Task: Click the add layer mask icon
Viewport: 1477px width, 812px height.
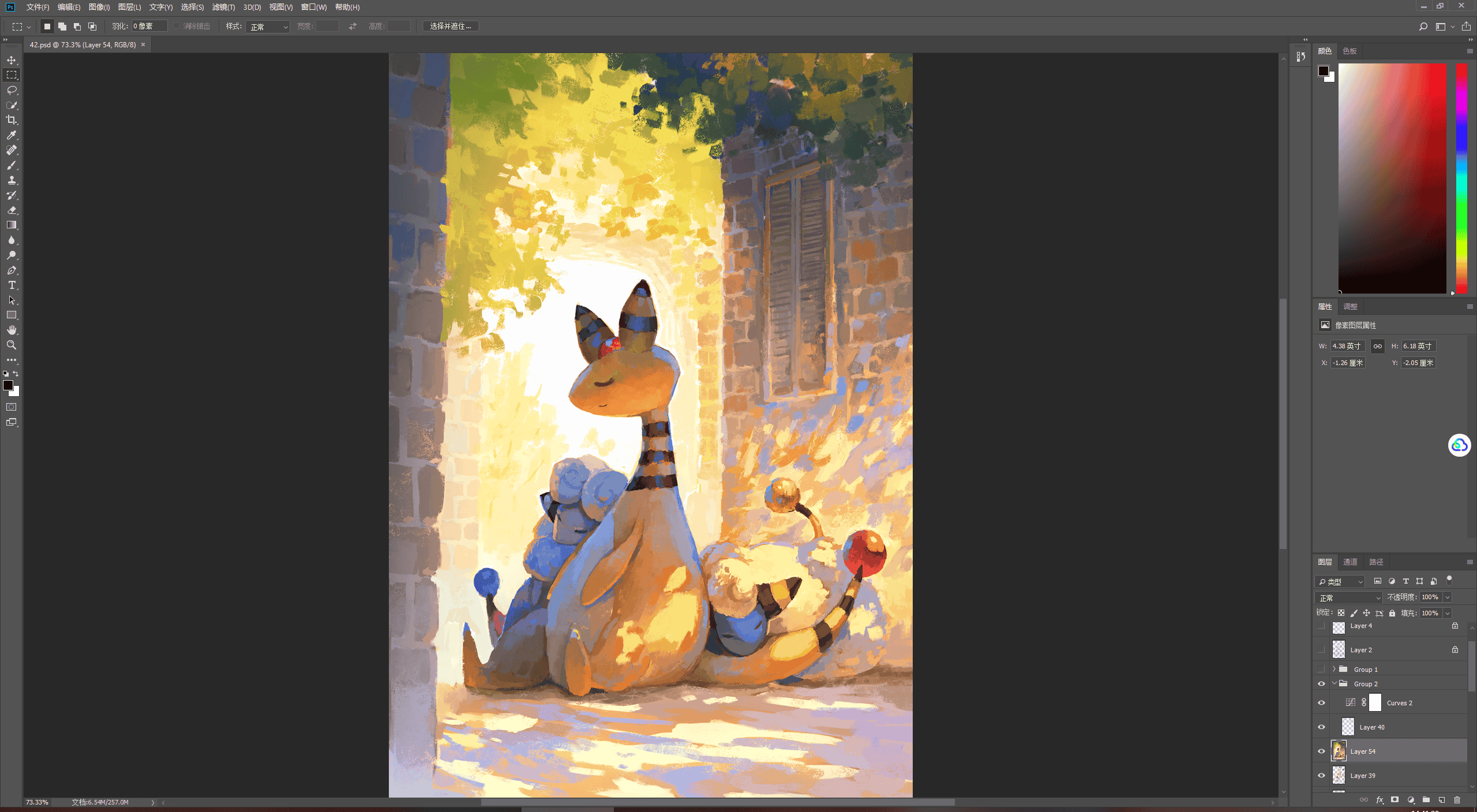Action: (1394, 800)
